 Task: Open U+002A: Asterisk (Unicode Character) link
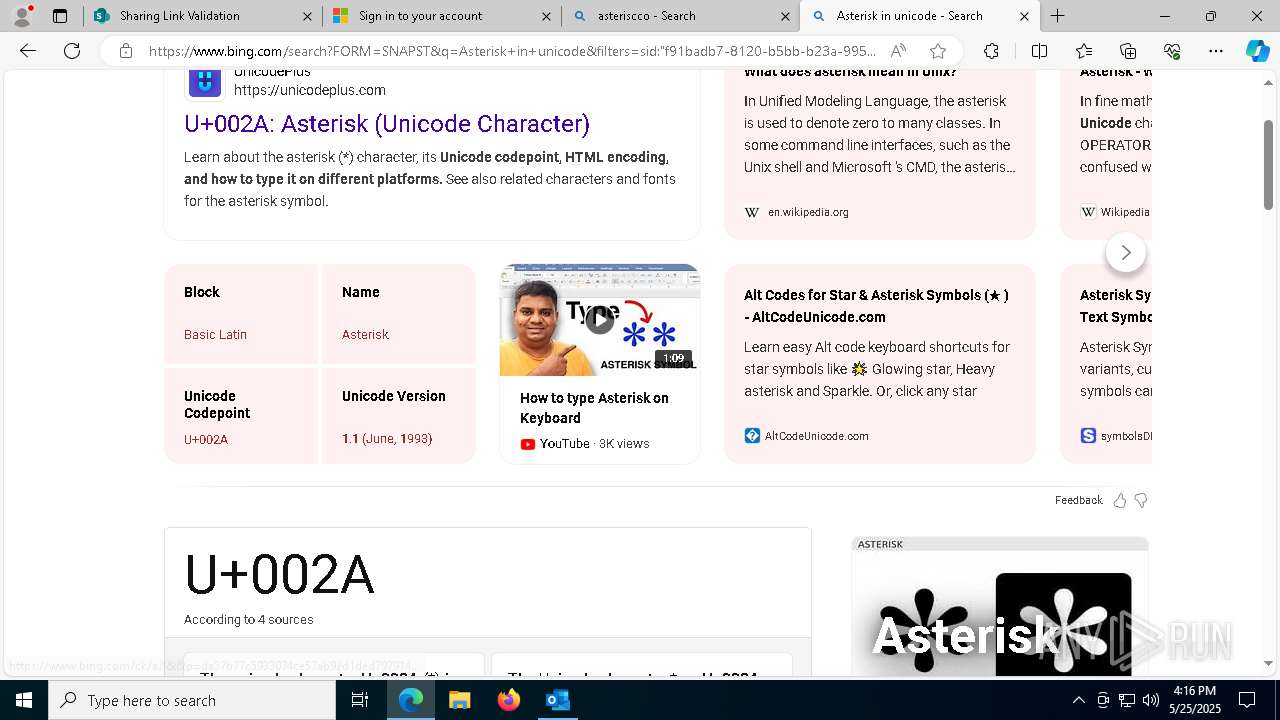click(387, 124)
